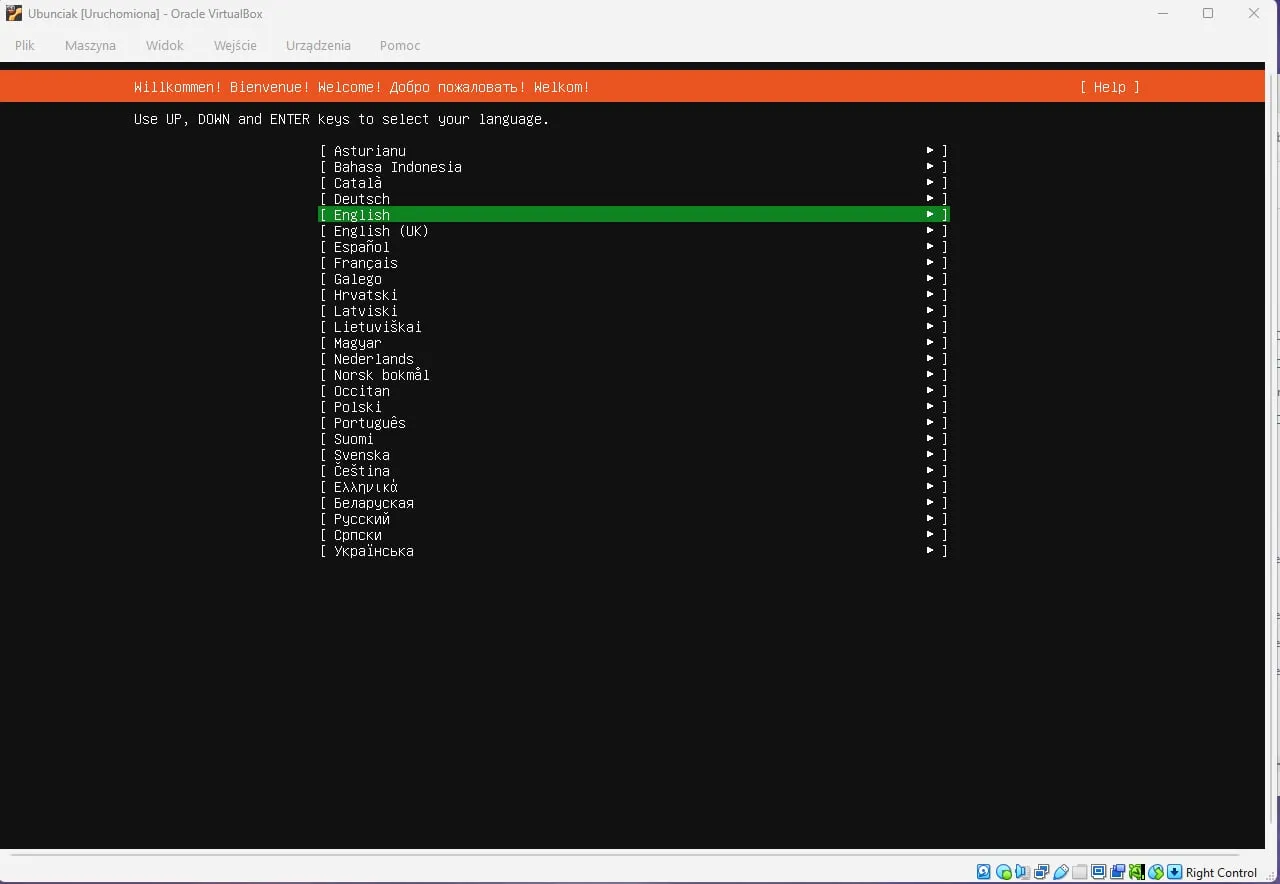The height and width of the screenshot is (884, 1280).
Task: Select the Čeština language entry
Action: [633, 471]
